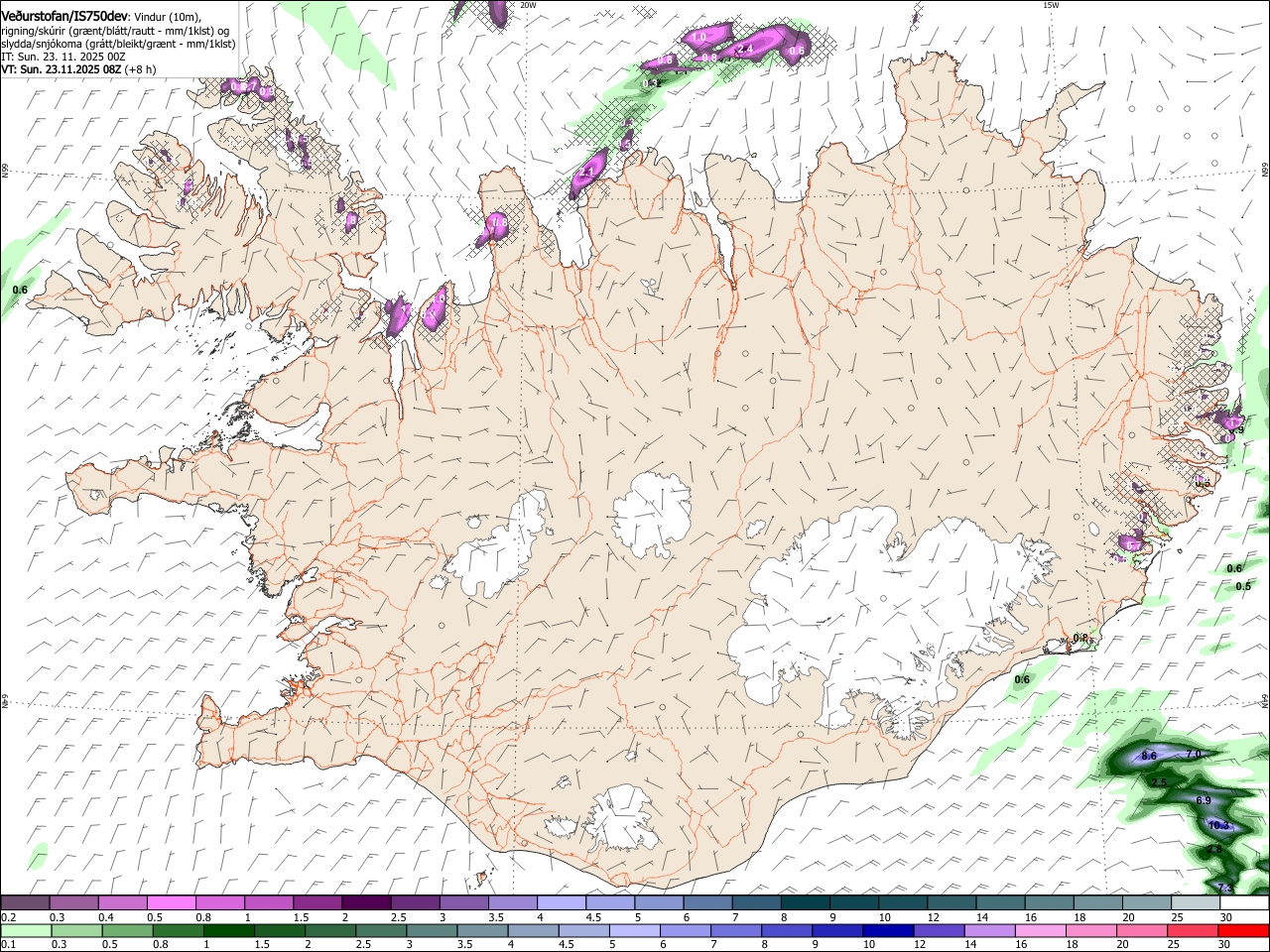Click the 7.3 precipitation value
The width and height of the screenshot is (1270, 952).
(1225, 887)
